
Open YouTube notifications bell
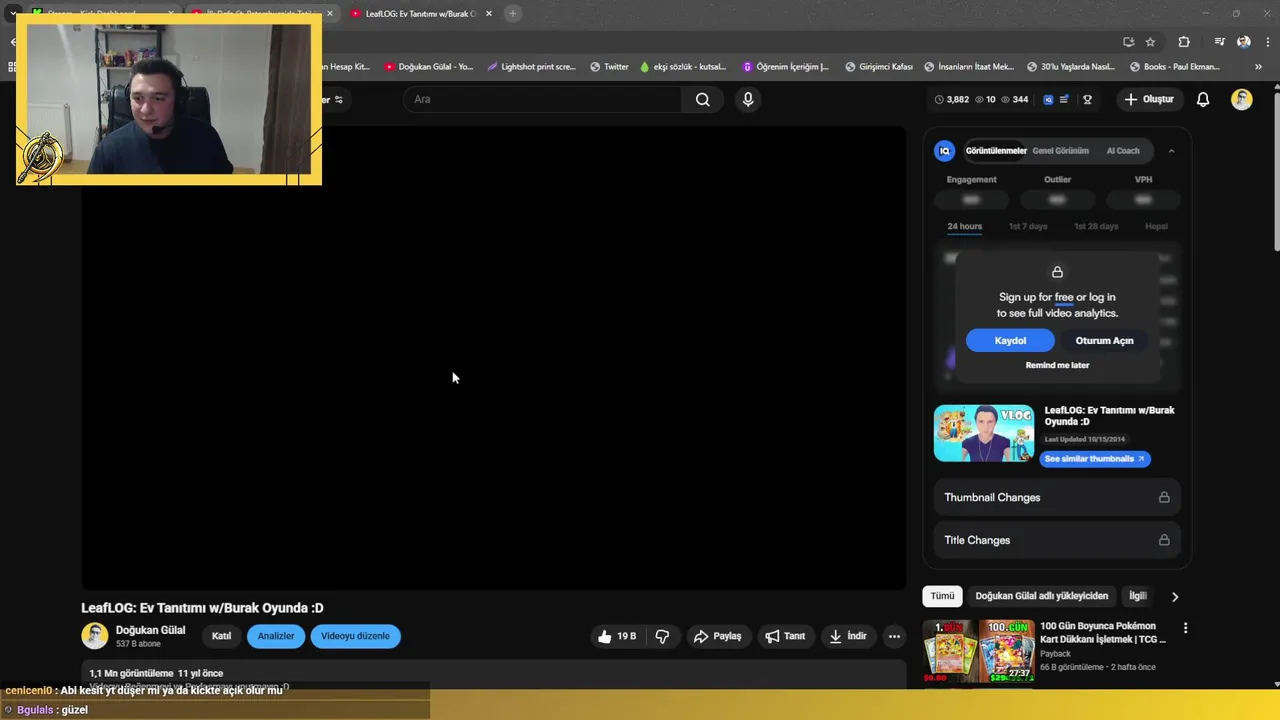(1203, 99)
